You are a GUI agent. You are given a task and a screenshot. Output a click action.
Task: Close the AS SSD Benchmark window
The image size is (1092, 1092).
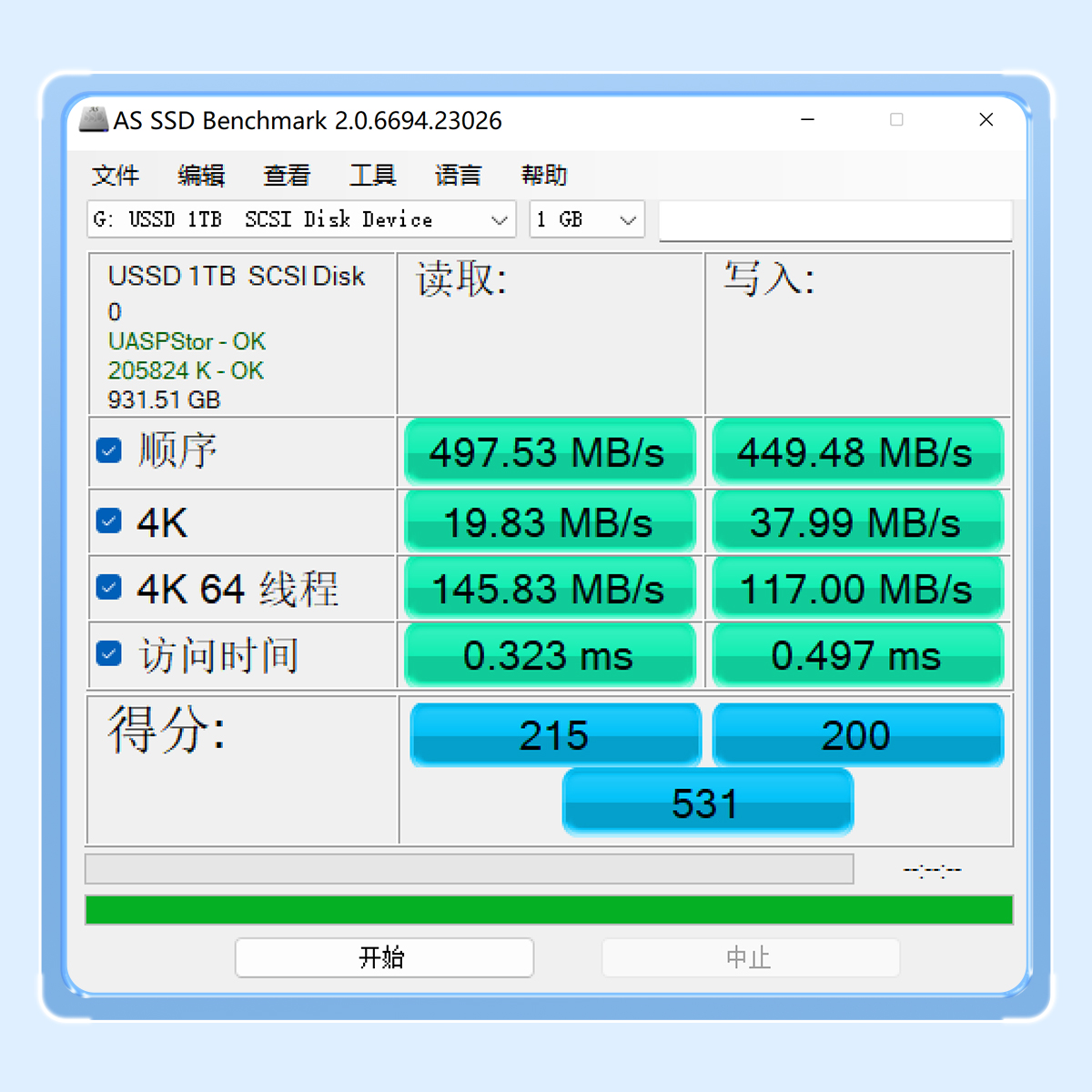(986, 120)
